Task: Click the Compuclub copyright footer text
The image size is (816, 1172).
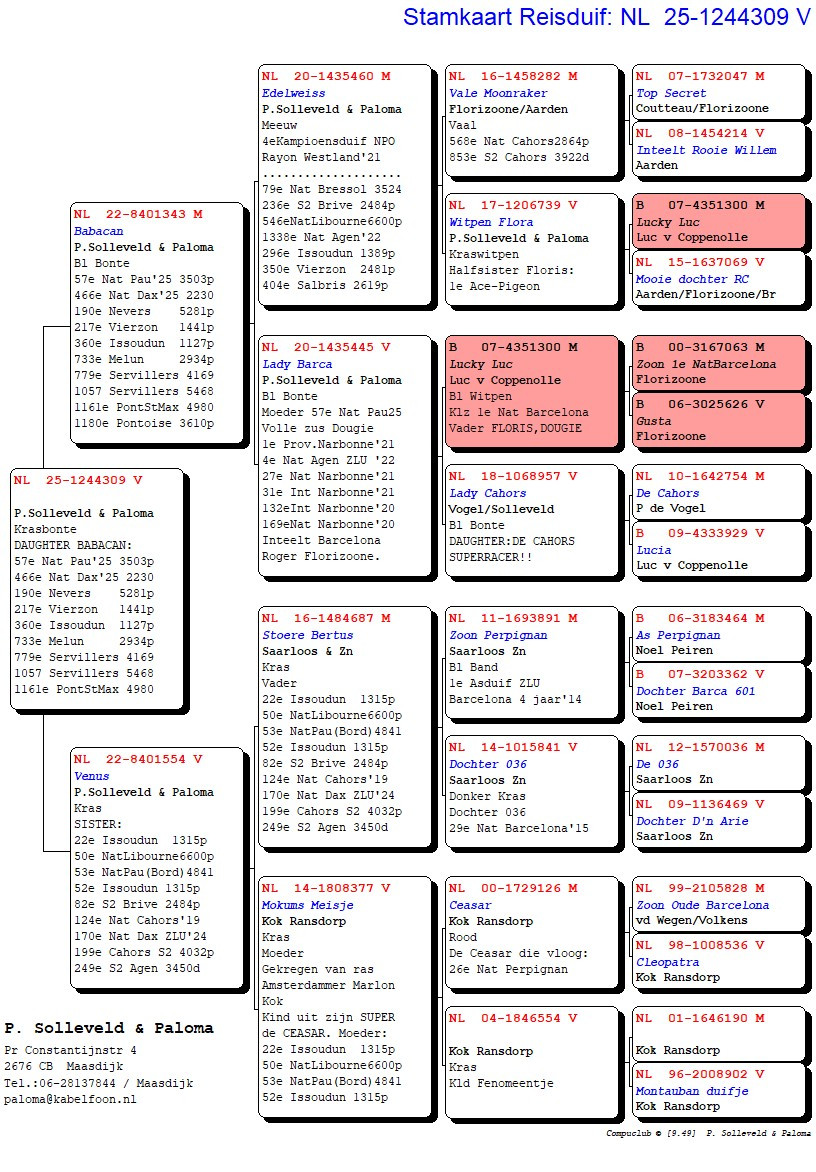Action: [708, 1134]
